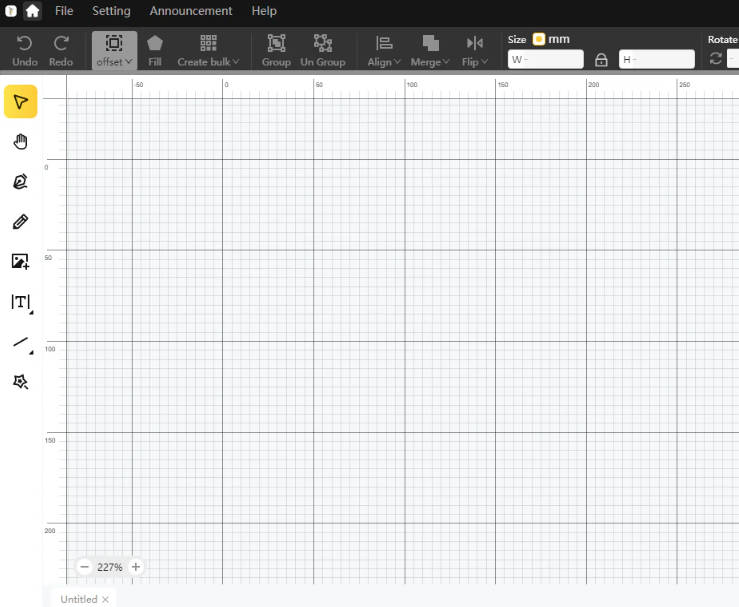
Task: Open the Announcement menu
Action: (190, 11)
